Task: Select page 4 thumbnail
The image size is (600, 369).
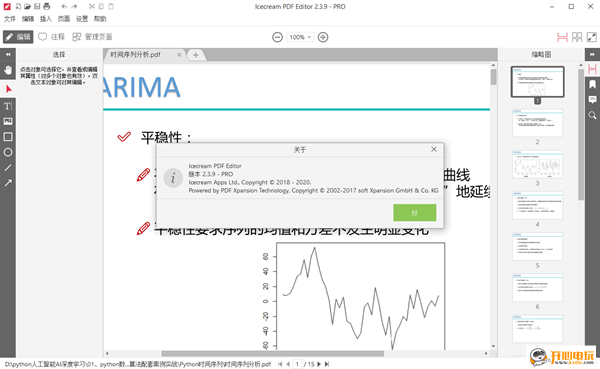Action: (x=537, y=205)
